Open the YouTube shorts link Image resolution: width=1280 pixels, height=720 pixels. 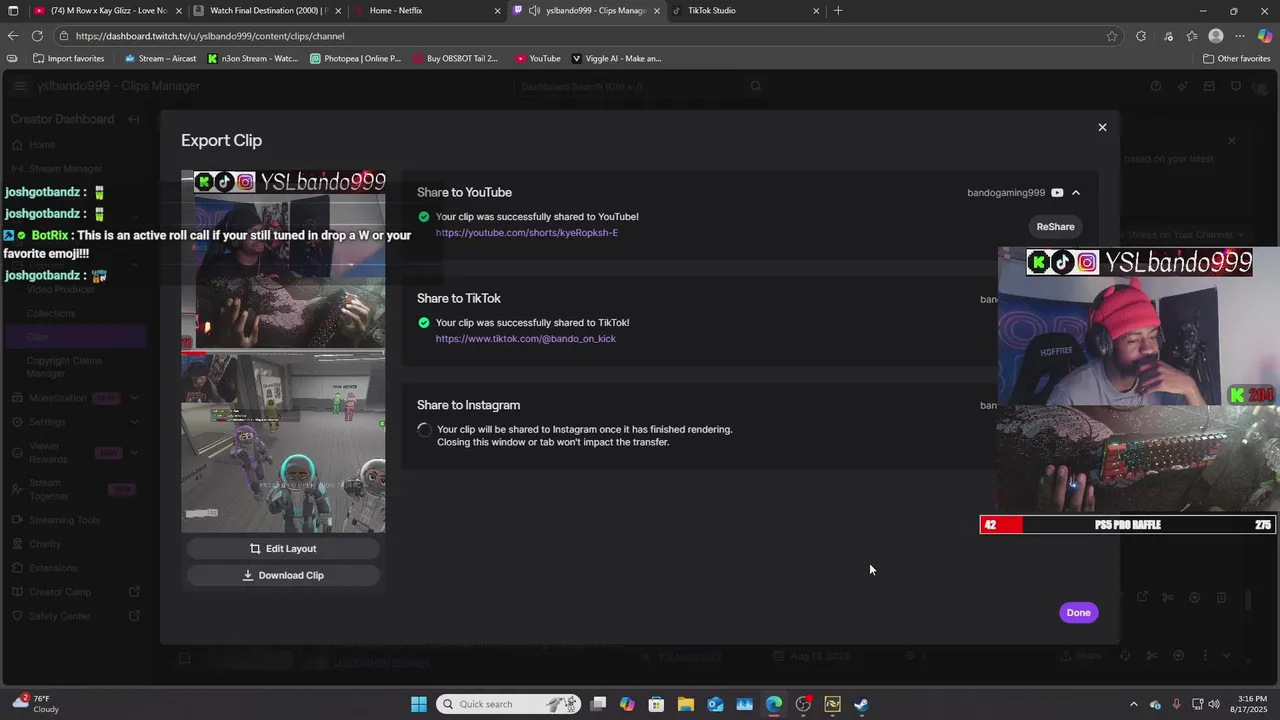(526, 233)
